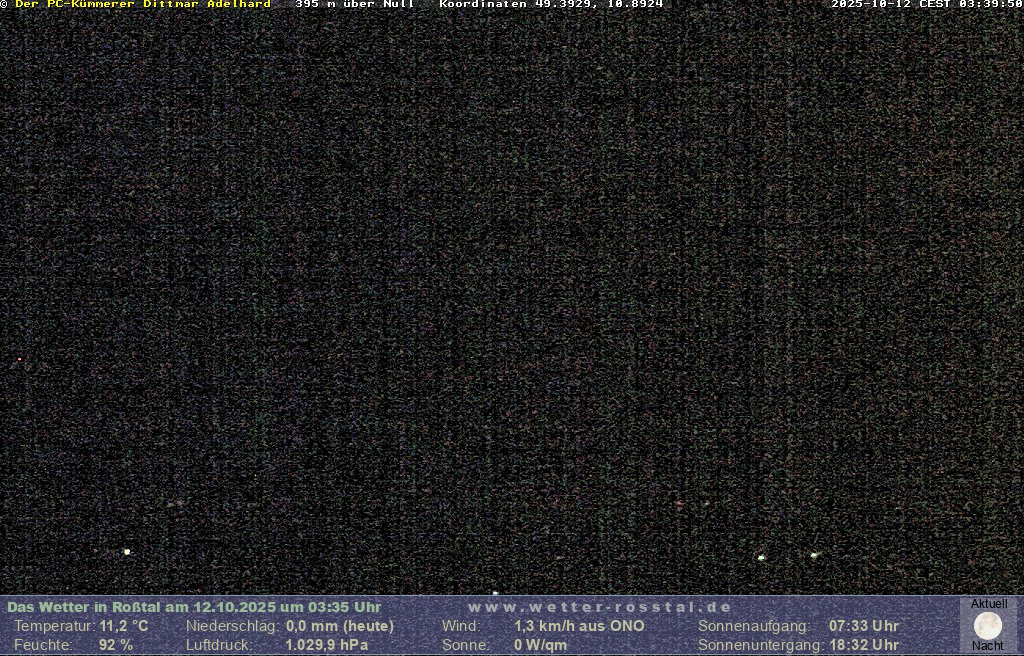The width and height of the screenshot is (1024, 656).
Task: Click the bright white light at lower left
Action: pos(127,552)
